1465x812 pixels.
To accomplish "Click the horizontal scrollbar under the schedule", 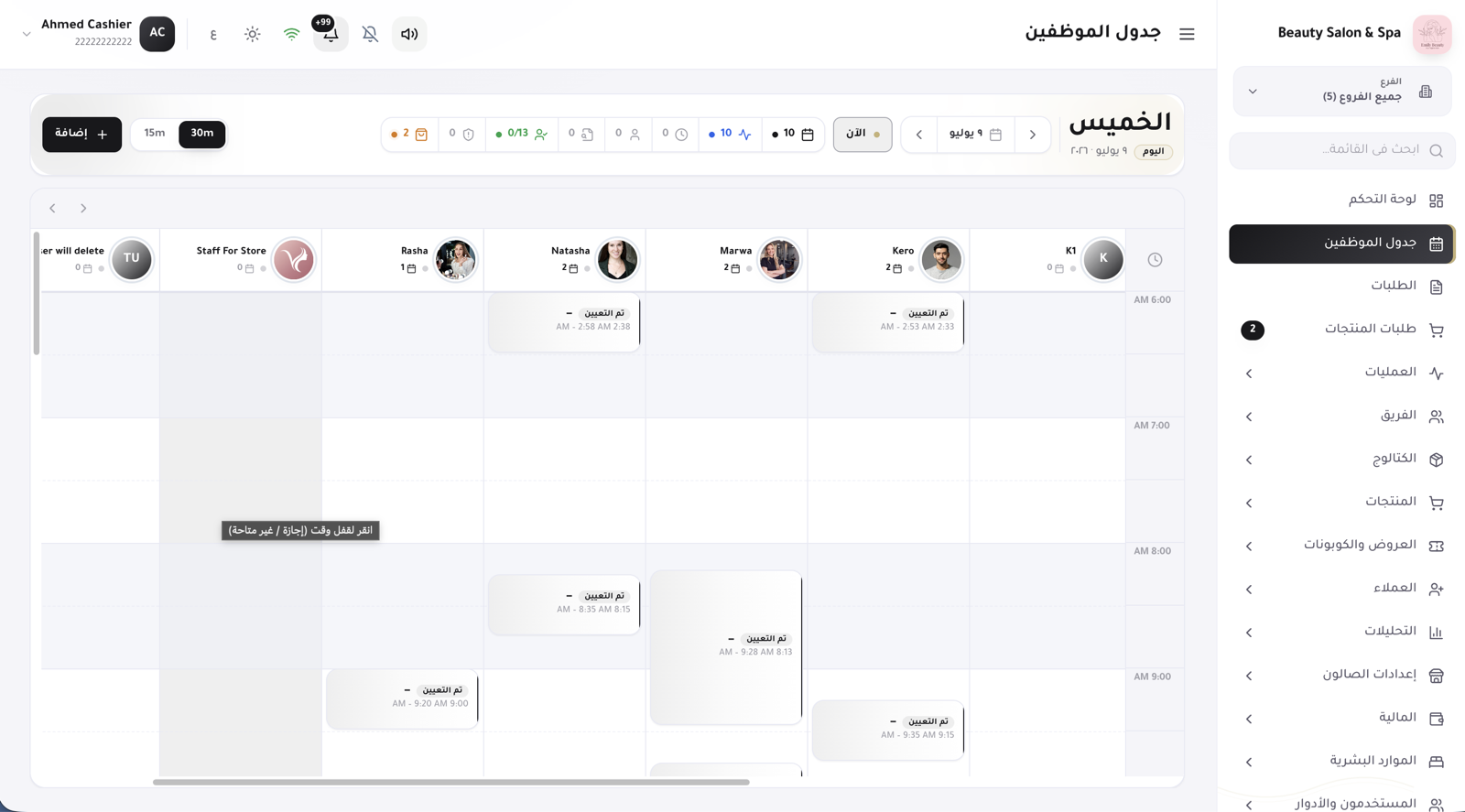I will 450,782.
